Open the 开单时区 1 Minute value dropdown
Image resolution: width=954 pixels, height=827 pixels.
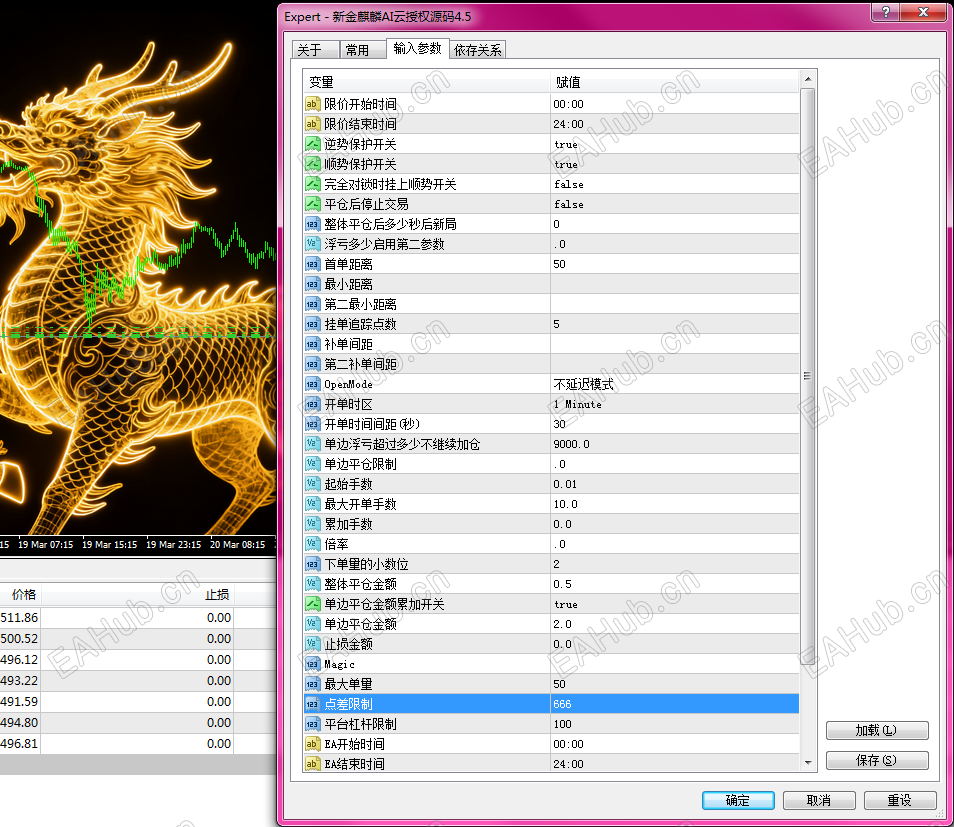(675, 404)
